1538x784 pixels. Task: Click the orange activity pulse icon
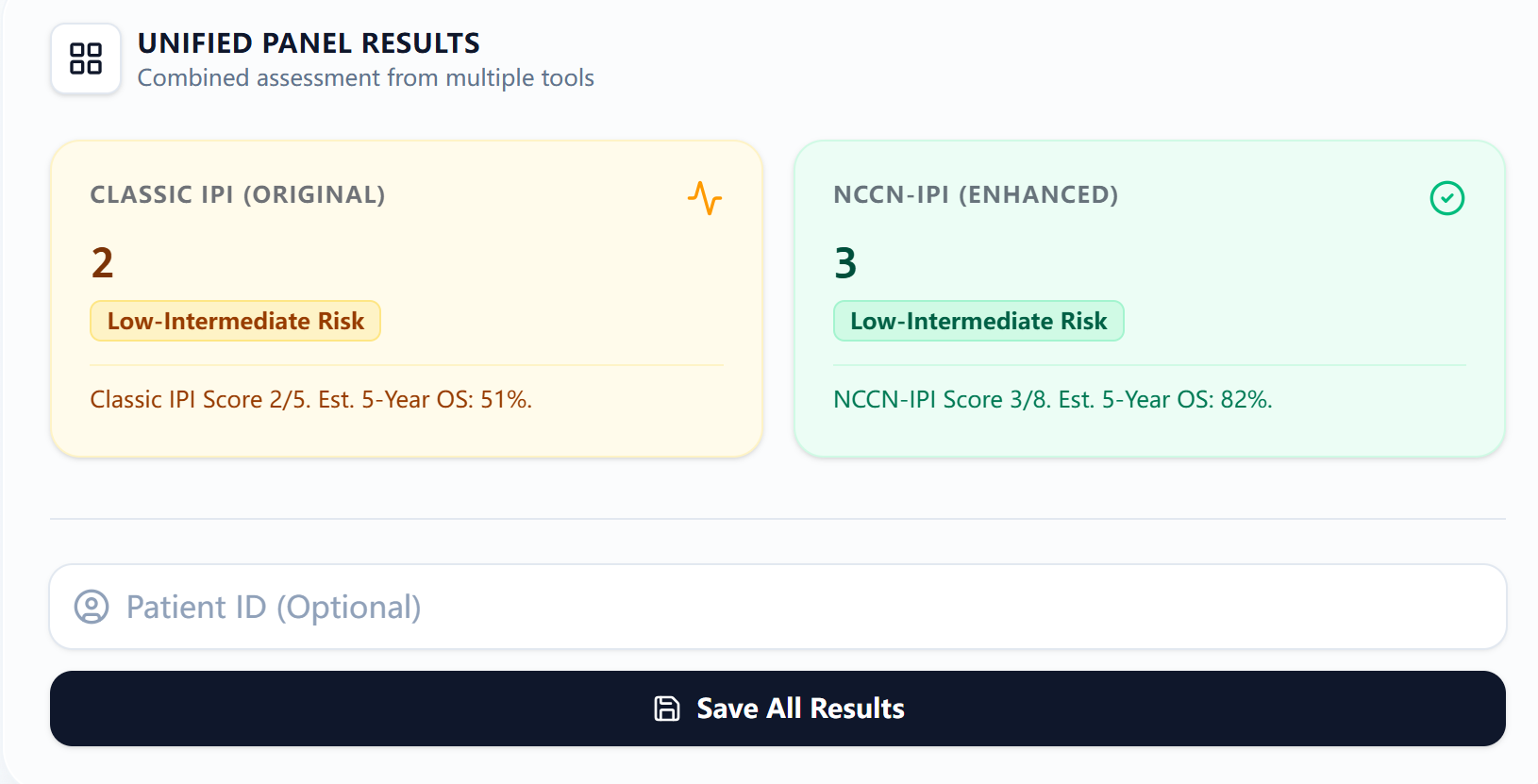705,198
